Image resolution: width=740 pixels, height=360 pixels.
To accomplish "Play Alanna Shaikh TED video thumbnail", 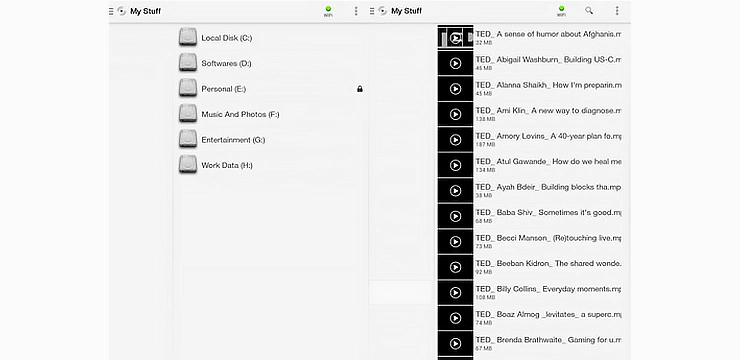I will (x=455, y=89).
